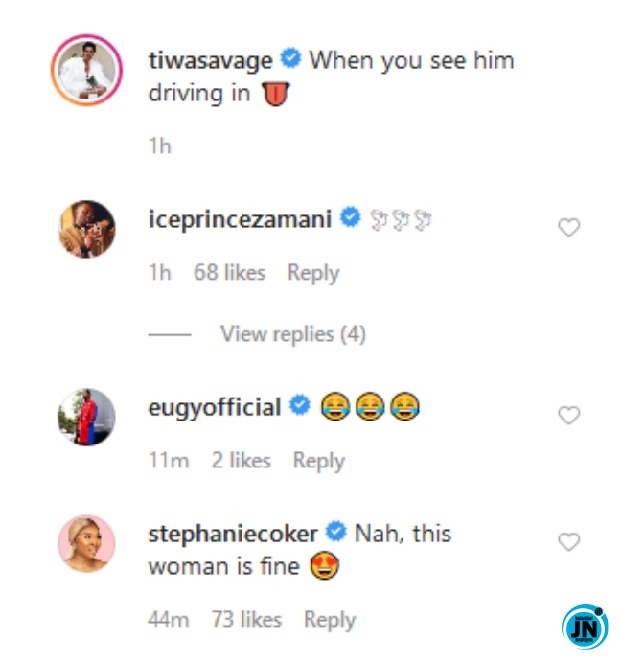Click the tiwasavage username
This screenshot has width=620, height=662.
(210, 60)
